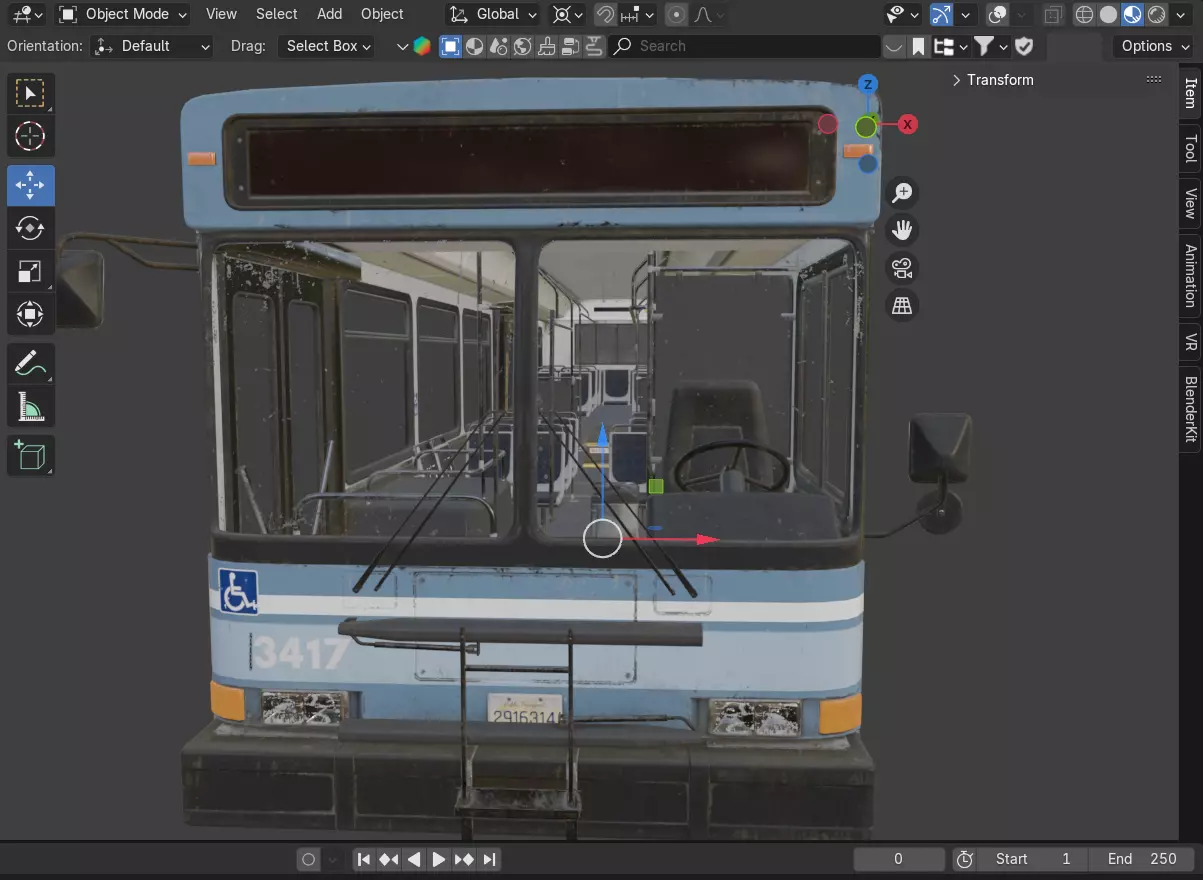The width and height of the screenshot is (1203, 880).
Task: Open Global transform orientation dropdown
Action: (492, 15)
